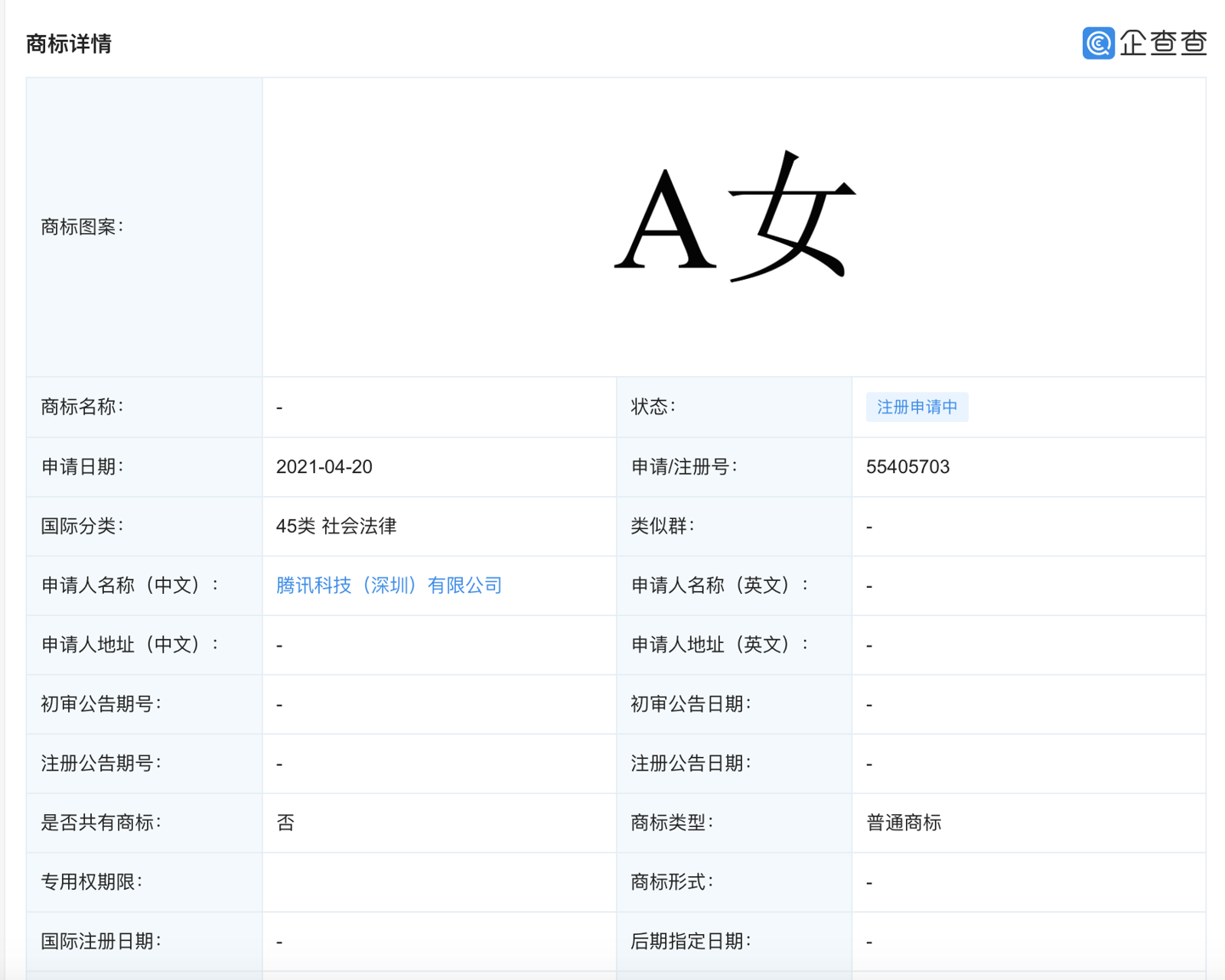Image resolution: width=1225 pixels, height=980 pixels.
Task: Click the magnifier mark inside the Qichacha logo
Action: point(1097,43)
